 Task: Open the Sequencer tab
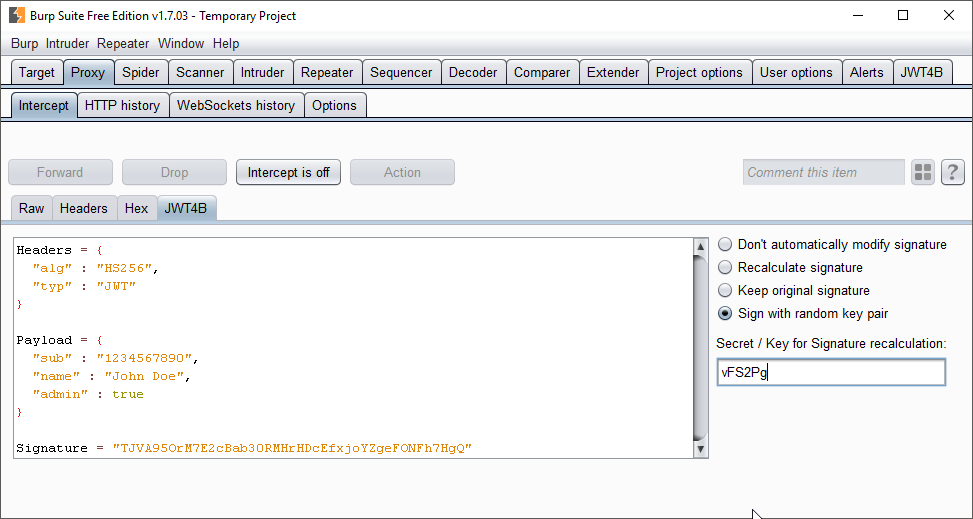click(401, 72)
